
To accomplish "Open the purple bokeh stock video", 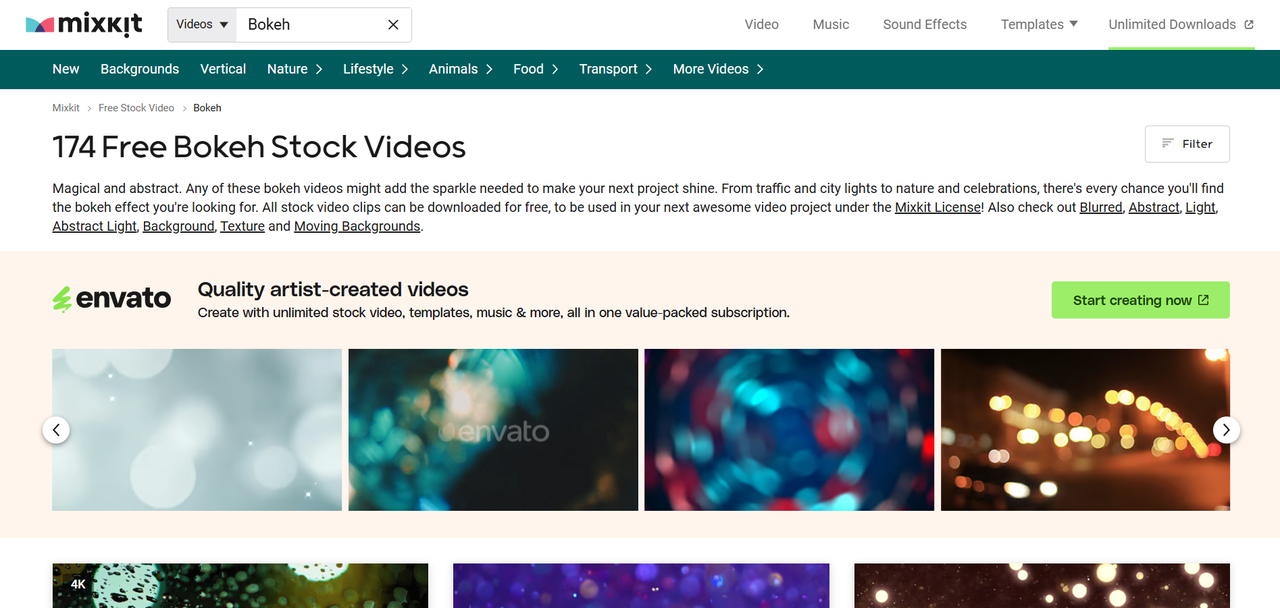I will tap(641, 586).
